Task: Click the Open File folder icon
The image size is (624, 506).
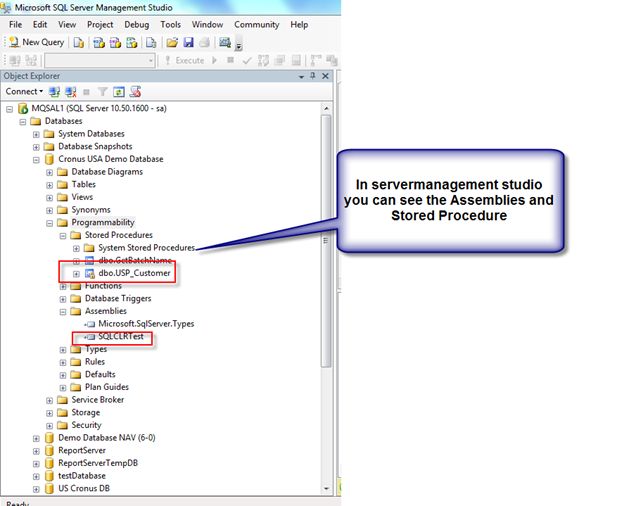Action: click(x=172, y=43)
